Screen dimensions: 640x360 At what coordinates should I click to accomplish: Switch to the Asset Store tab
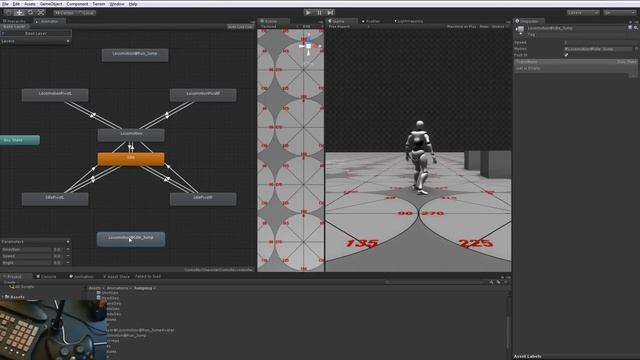click(116, 276)
